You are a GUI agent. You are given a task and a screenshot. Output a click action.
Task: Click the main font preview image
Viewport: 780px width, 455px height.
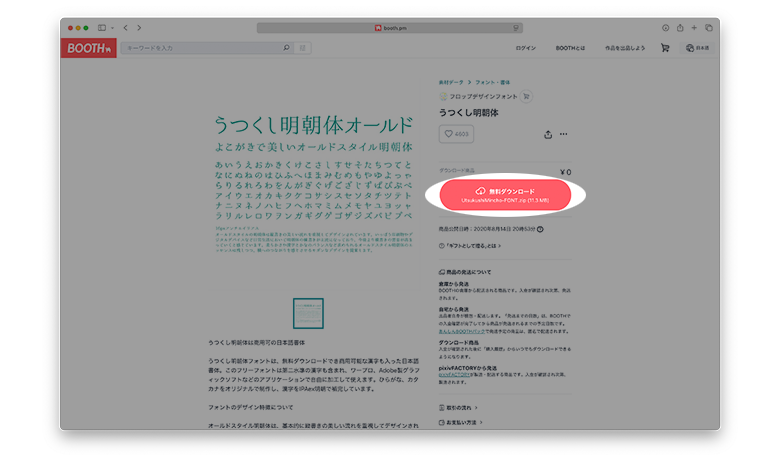click(x=313, y=184)
